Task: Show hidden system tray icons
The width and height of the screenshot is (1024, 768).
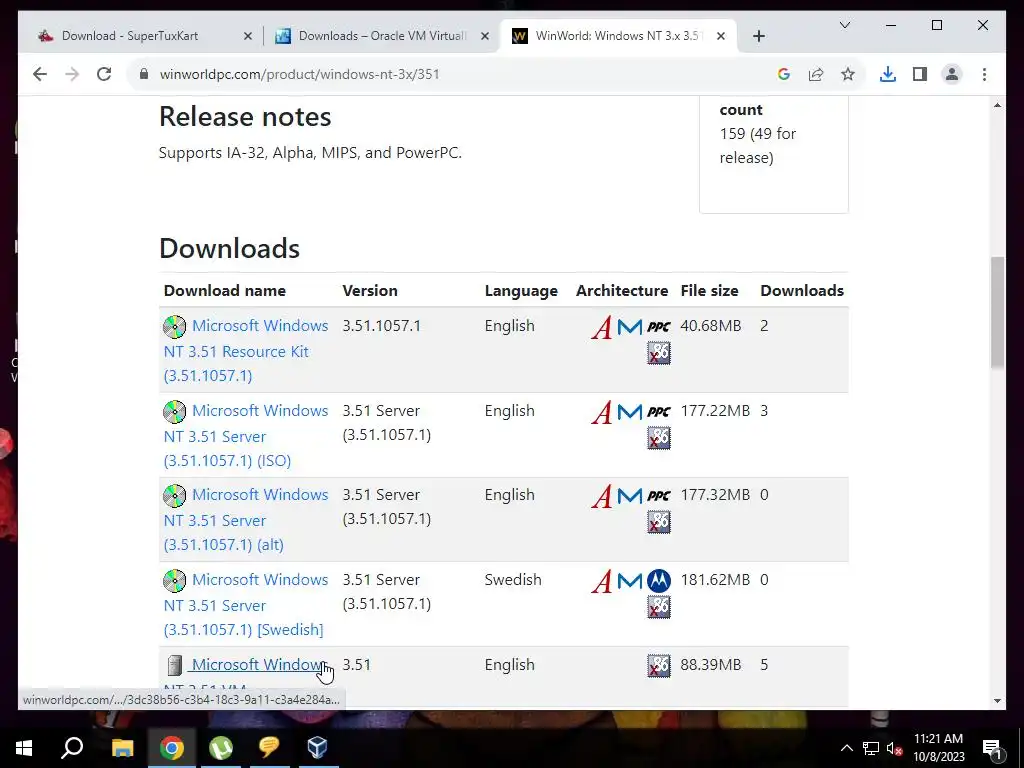Action: pyautogui.click(x=846, y=748)
